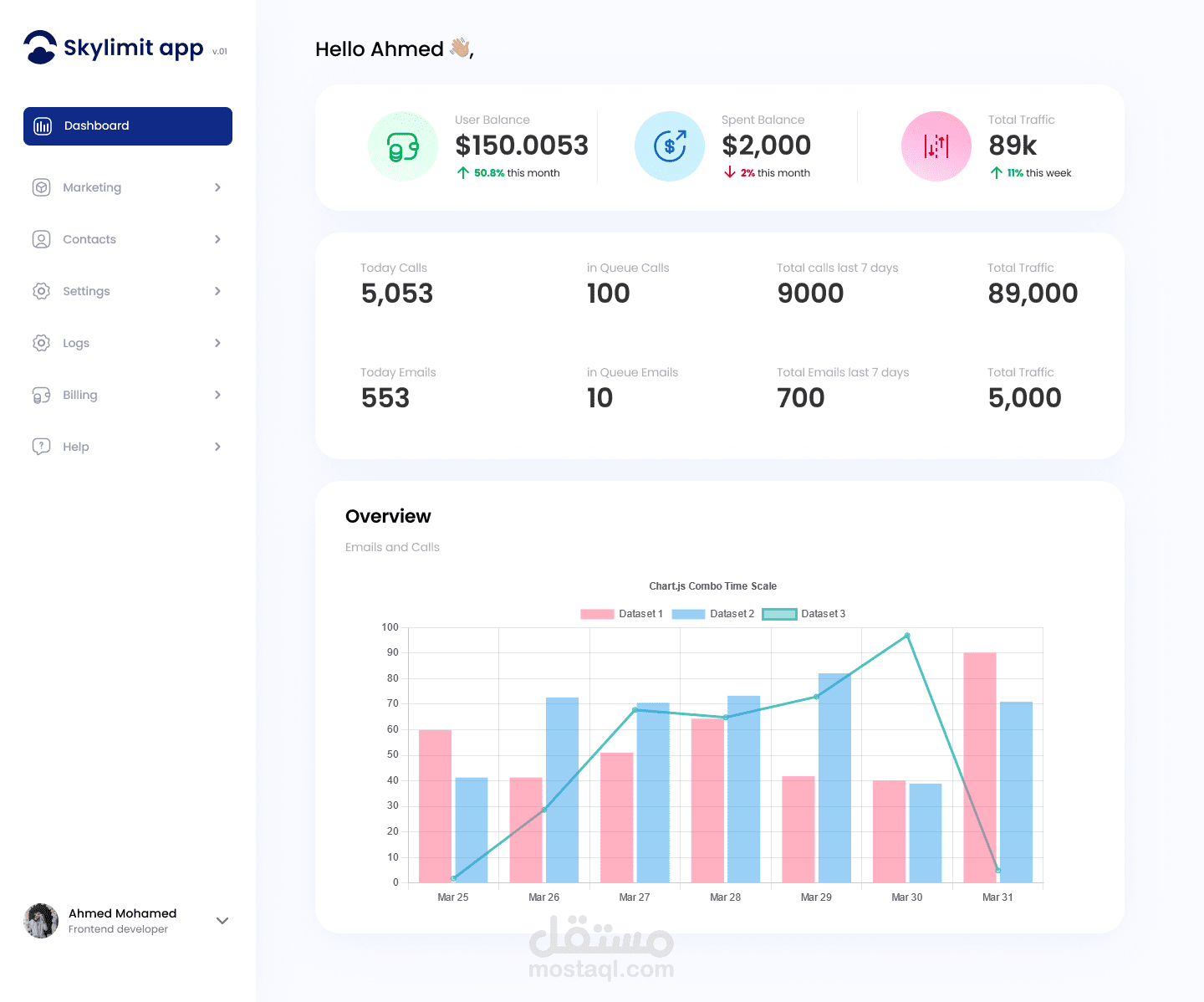
Task: Click the in Queue Calls value 100
Action: pos(609,294)
